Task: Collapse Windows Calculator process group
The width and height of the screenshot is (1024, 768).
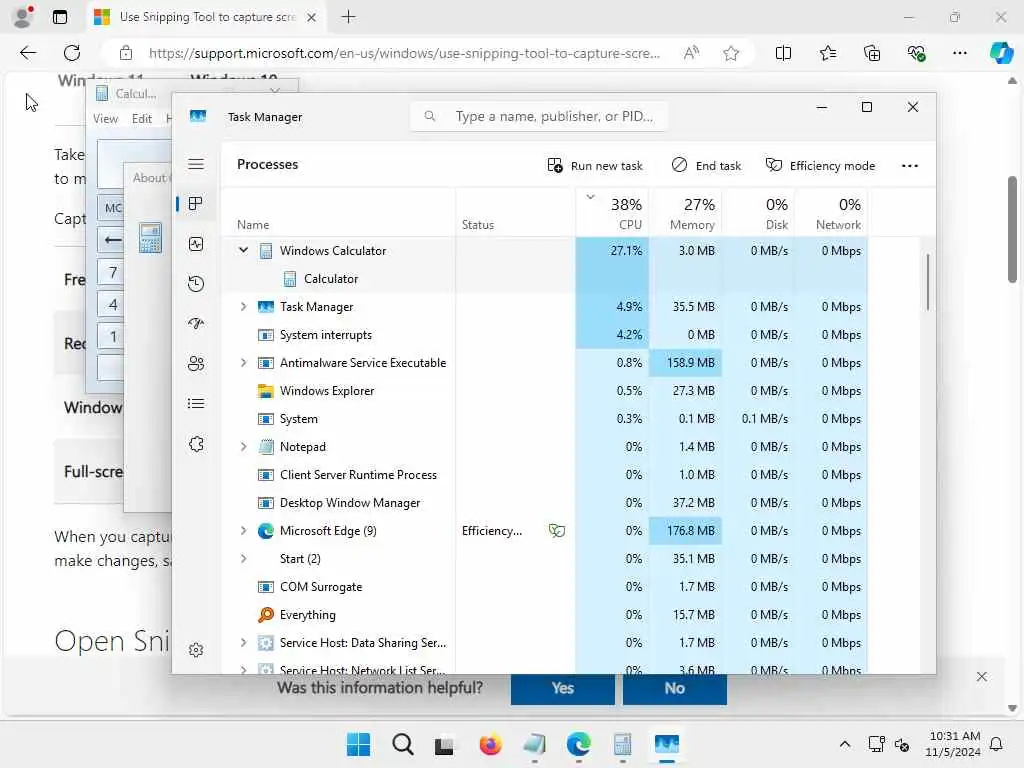Action: click(x=244, y=250)
